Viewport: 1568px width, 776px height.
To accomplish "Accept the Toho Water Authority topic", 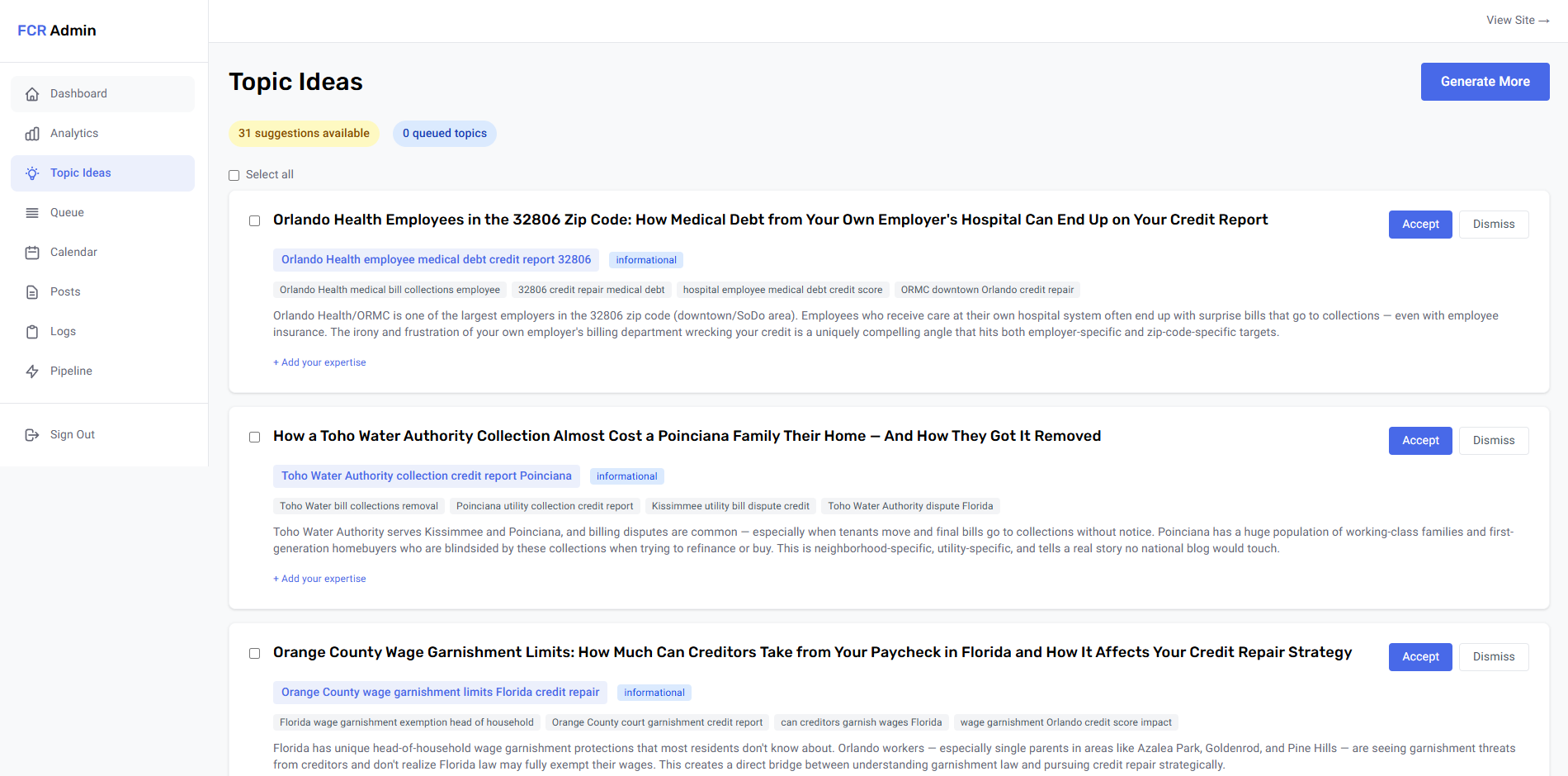I will [1420, 441].
